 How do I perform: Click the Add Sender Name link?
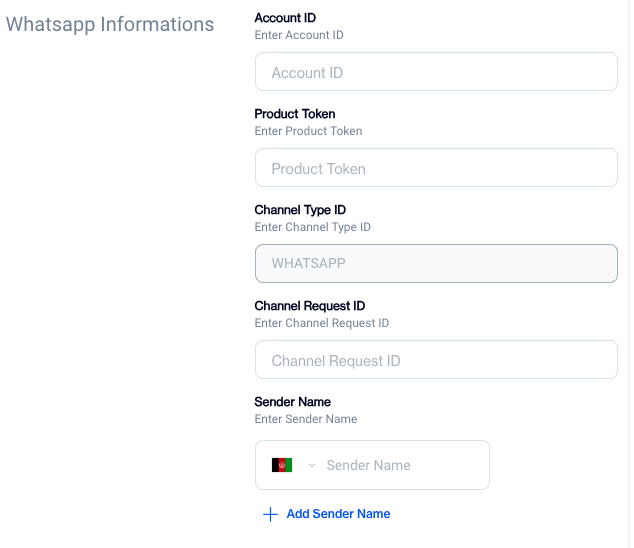(338, 514)
